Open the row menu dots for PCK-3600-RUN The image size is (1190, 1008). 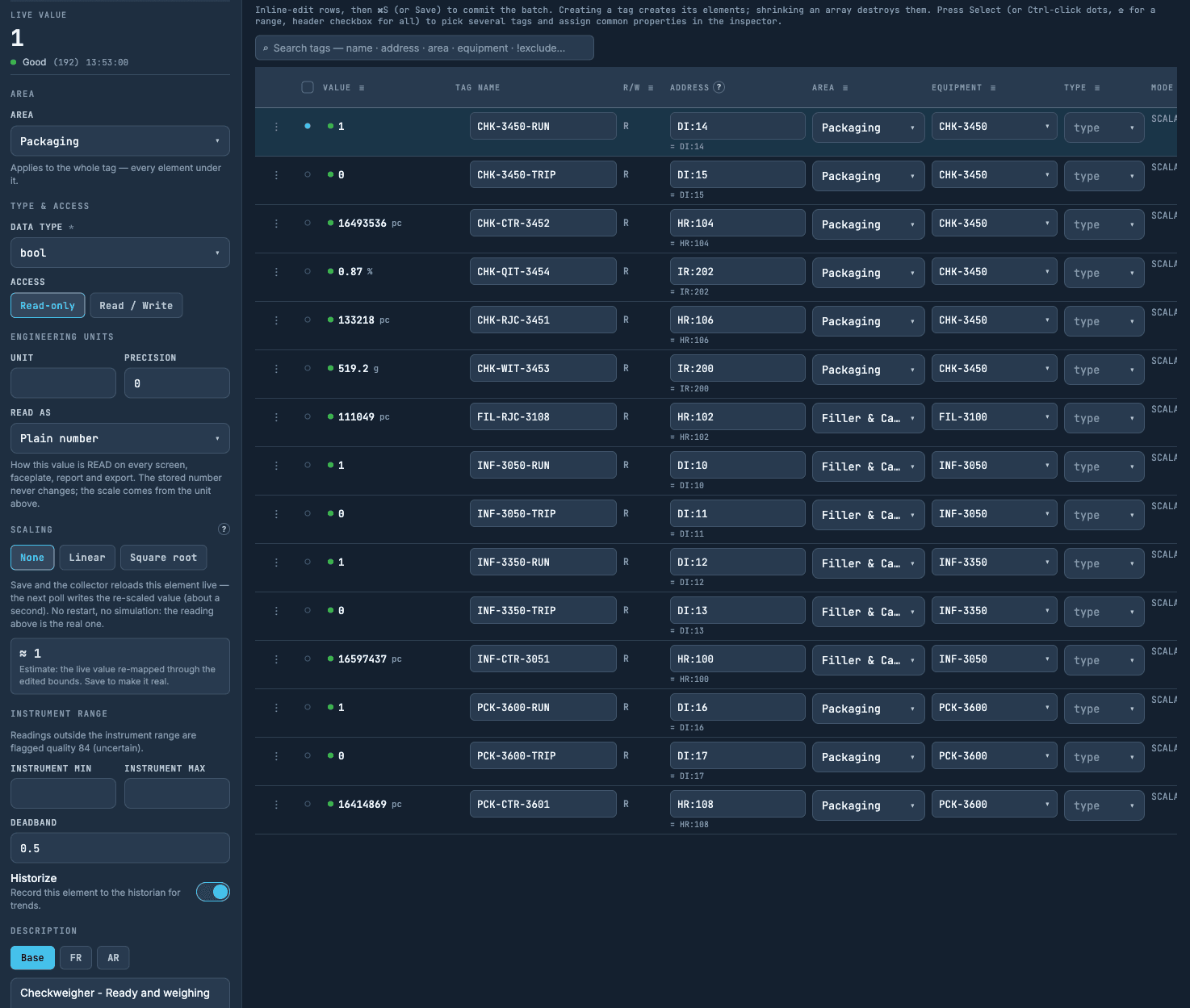click(276, 708)
